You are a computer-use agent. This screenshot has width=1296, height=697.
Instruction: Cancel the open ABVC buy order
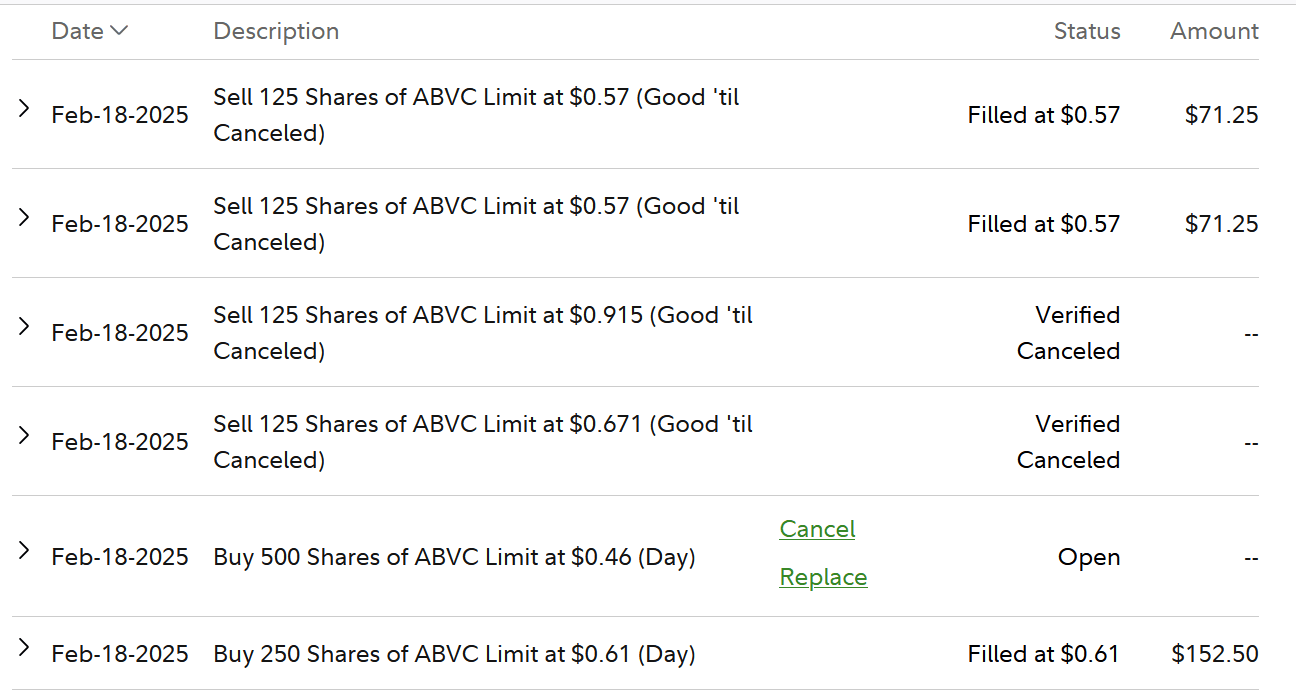pos(817,529)
